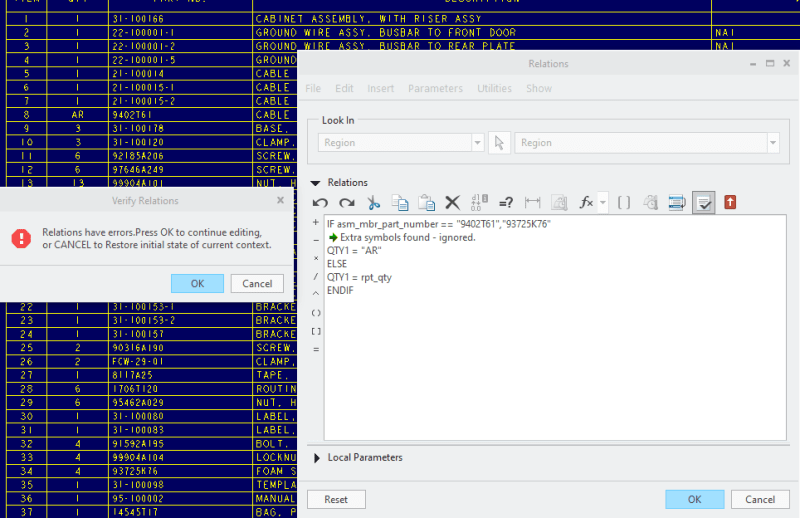Open the Insert menu
The image size is (800, 518).
(380, 88)
